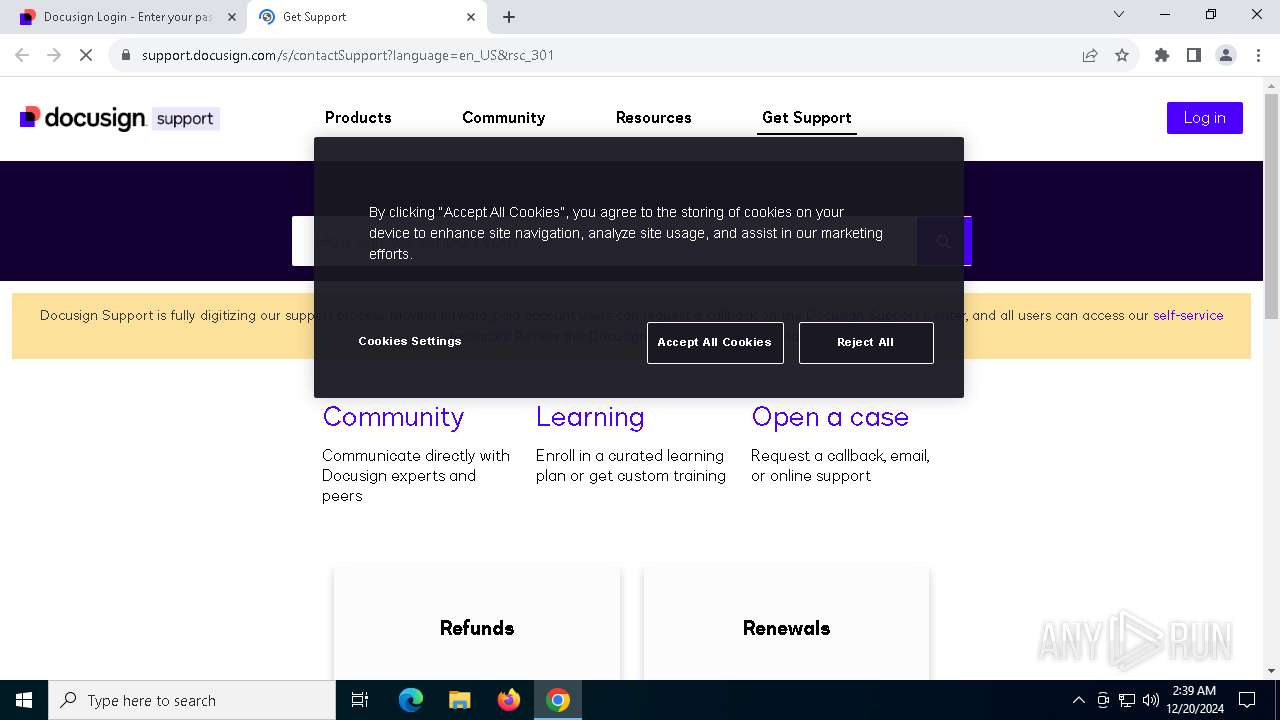1280x720 pixels.
Task: Follow the self-service link
Action: pos(1188,315)
